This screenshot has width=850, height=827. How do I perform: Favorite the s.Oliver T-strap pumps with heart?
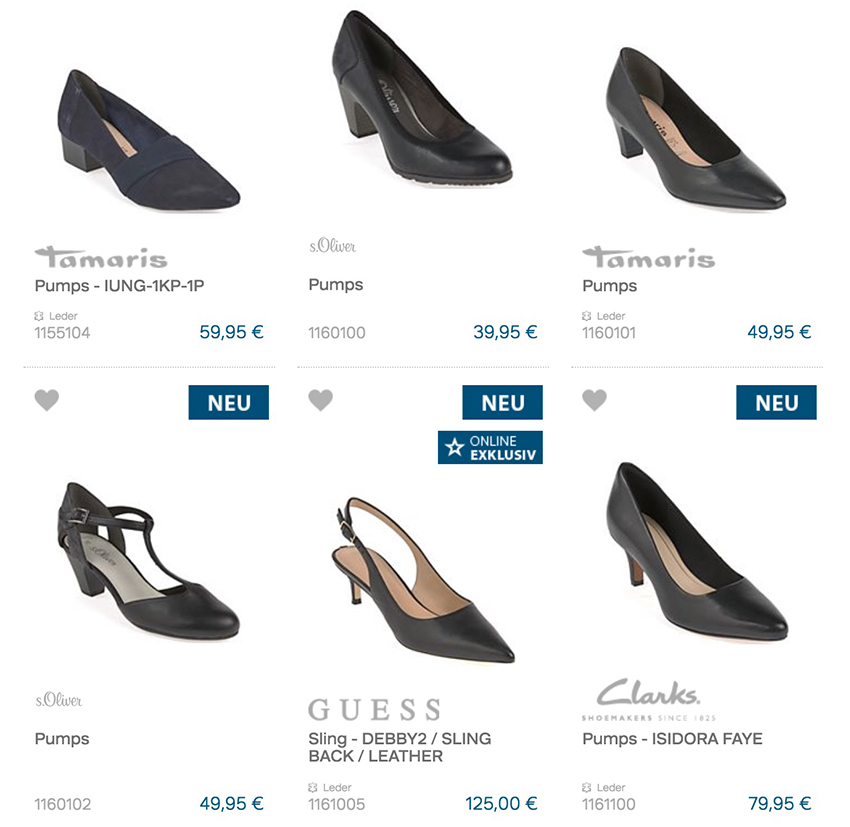47,401
